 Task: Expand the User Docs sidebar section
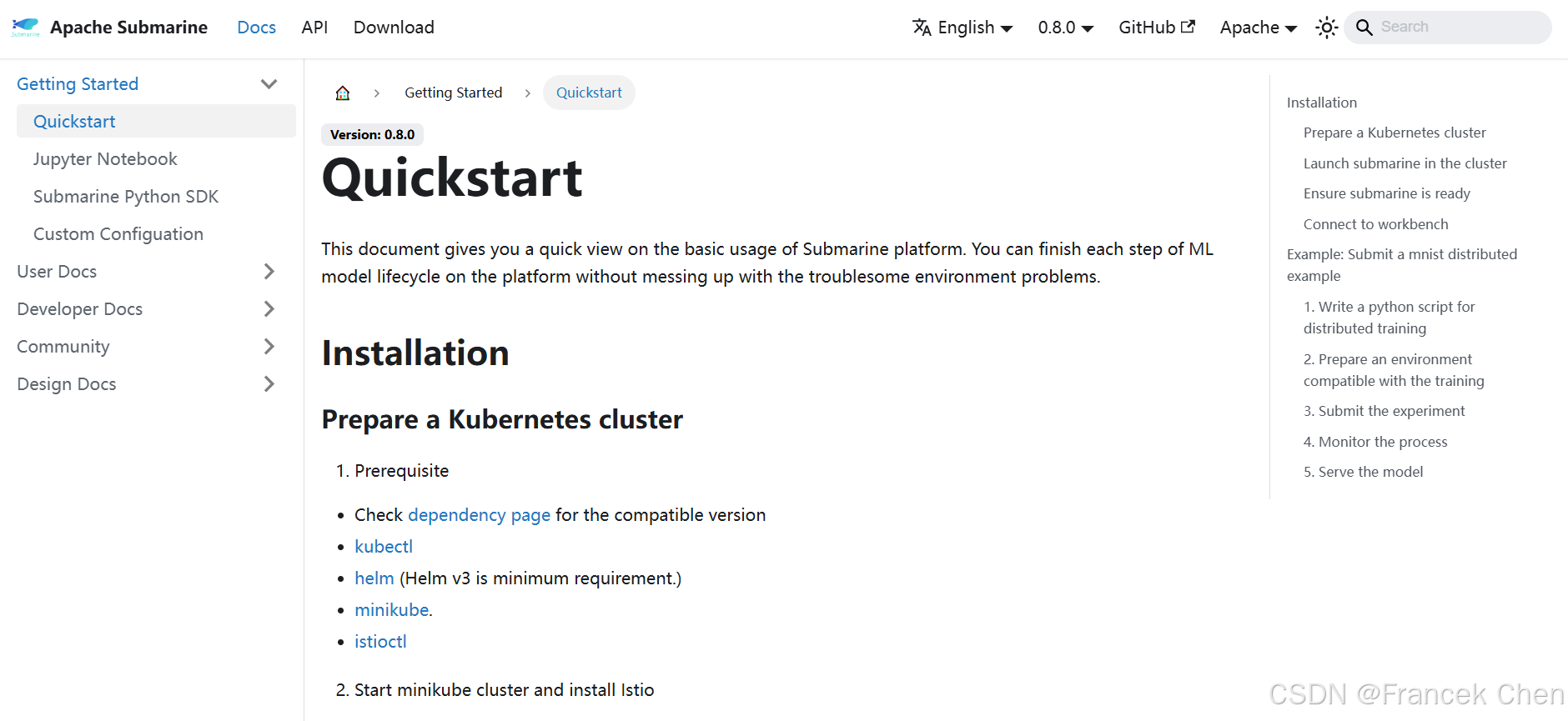[269, 272]
